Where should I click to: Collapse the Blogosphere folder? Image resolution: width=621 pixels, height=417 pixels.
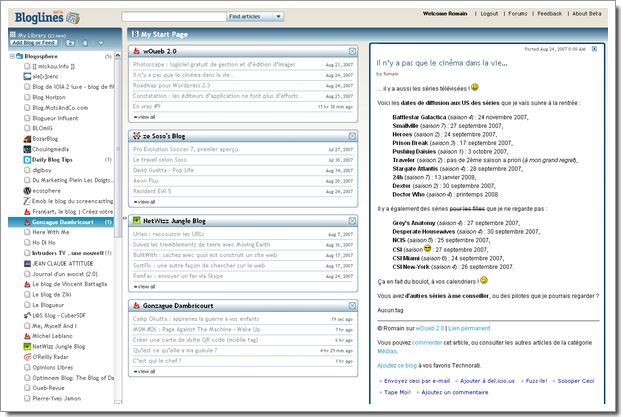pyautogui.click(x=12, y=56)
